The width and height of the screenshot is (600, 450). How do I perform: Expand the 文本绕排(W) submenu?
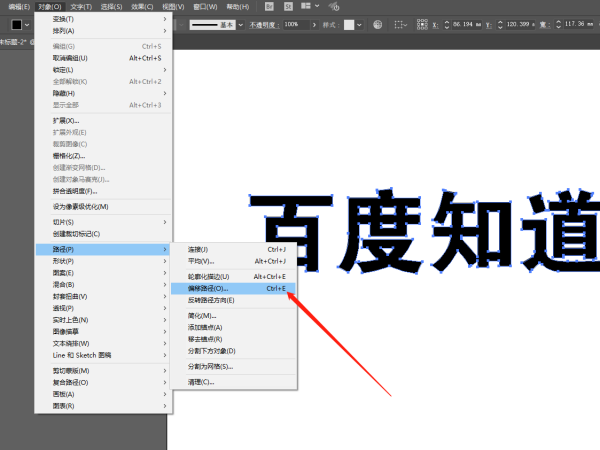[103, 344]
